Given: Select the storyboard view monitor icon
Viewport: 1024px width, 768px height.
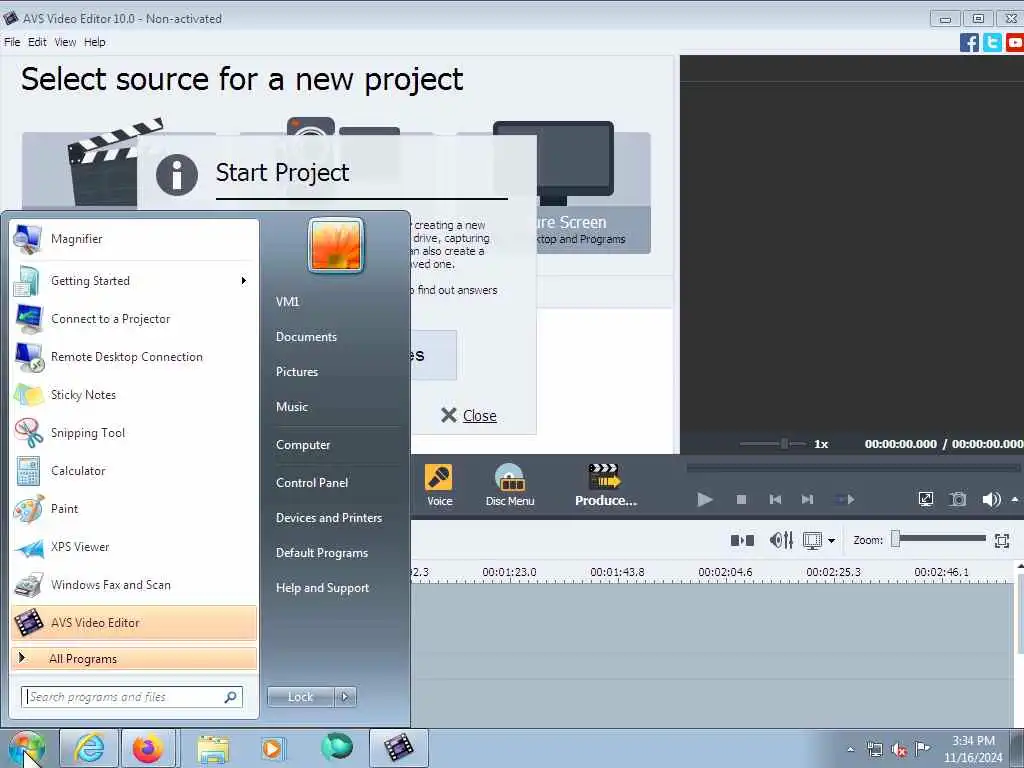Looking at the screenshot, I should tap(812, 541).
